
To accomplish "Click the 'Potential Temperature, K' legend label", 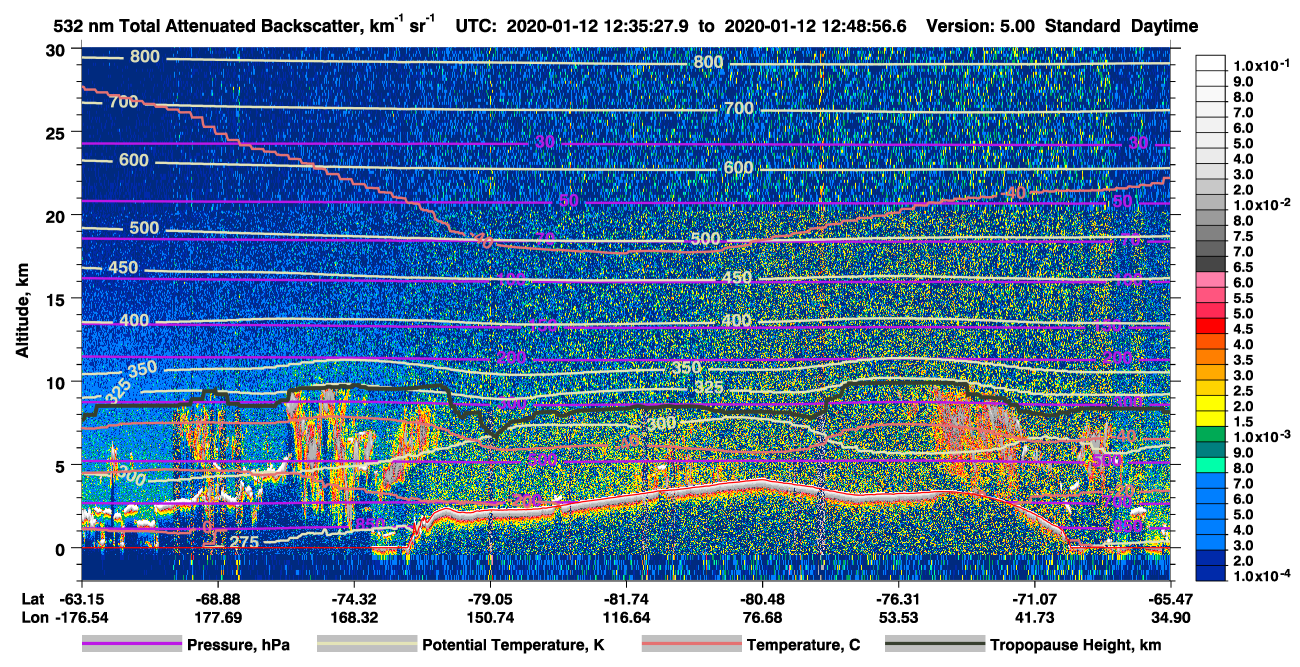I will [x=513, y=645].
